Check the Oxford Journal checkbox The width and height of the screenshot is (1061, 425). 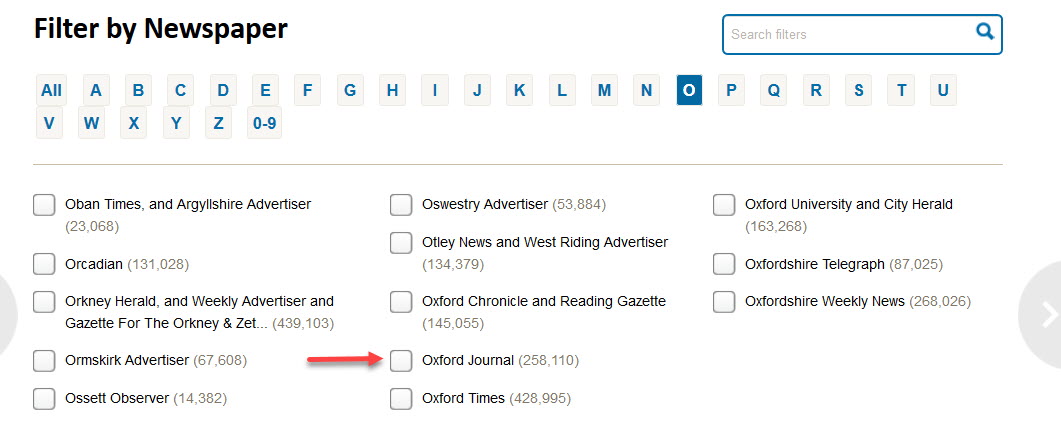[401, 360]
